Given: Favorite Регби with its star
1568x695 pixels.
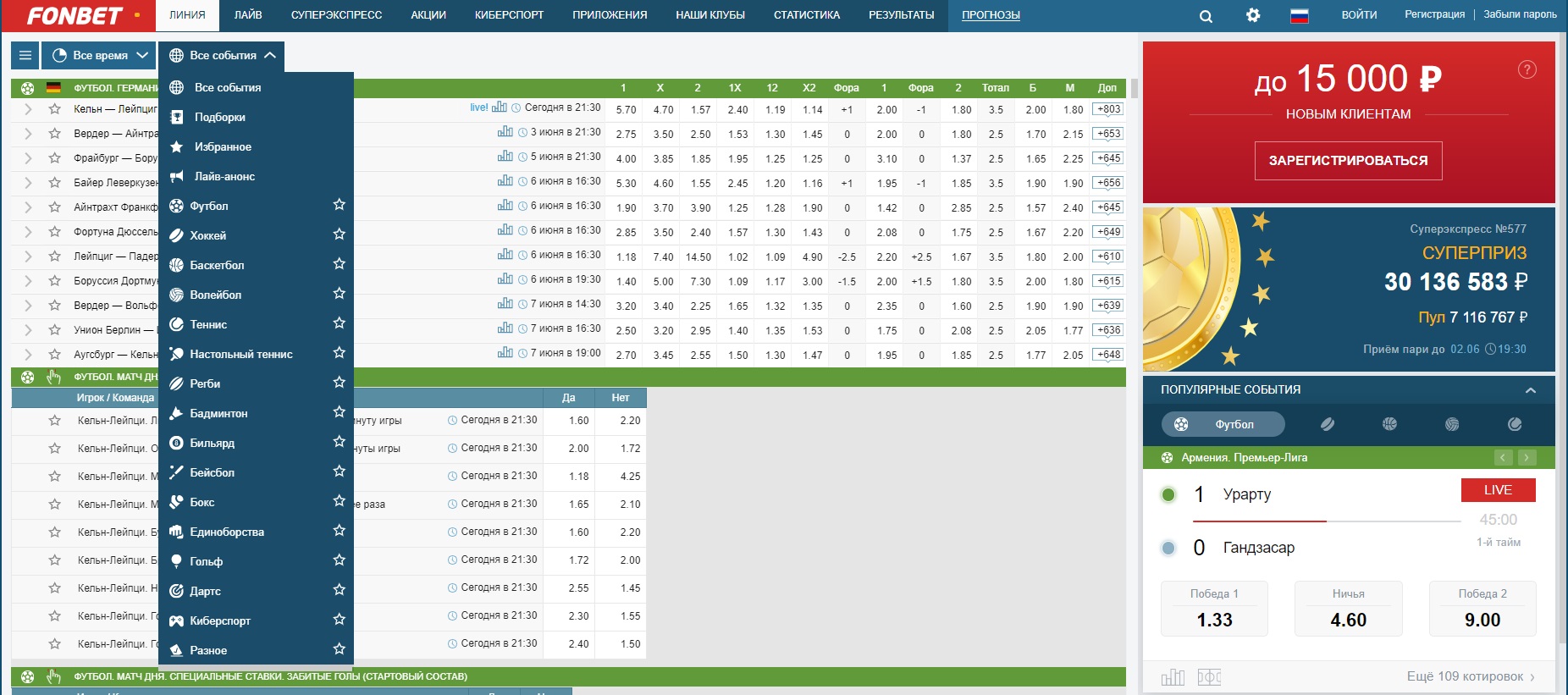Looking at the screenshot, I should pos(340,383).
